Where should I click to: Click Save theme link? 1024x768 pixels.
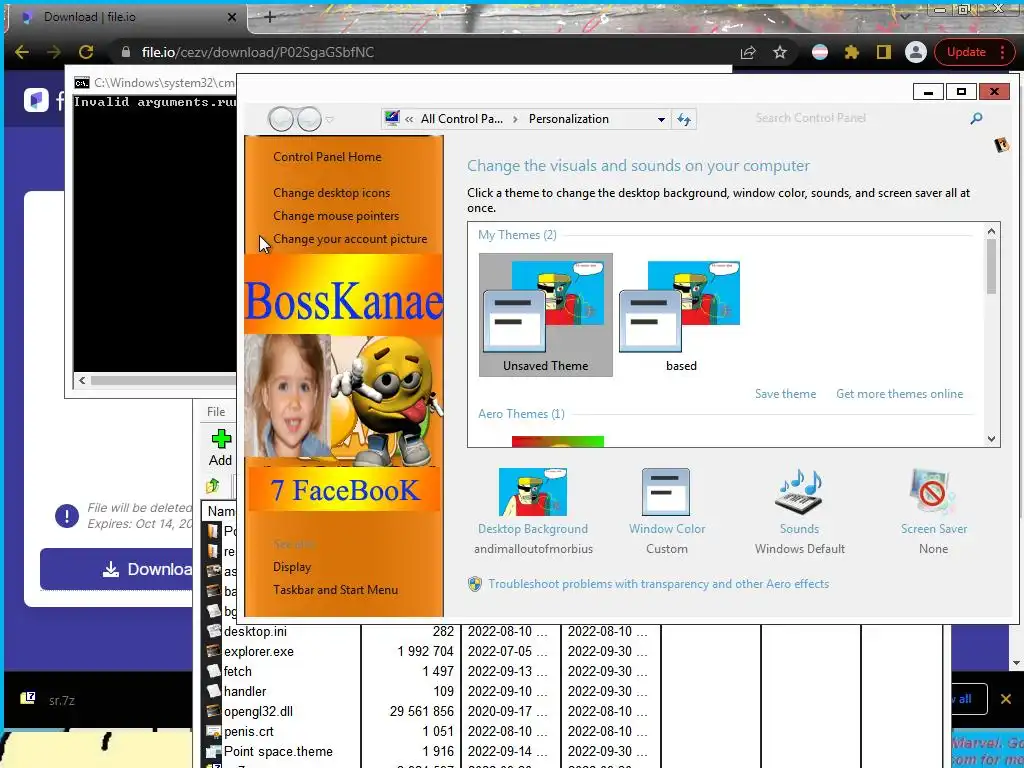pyautogui.click(x=785, y=394)
